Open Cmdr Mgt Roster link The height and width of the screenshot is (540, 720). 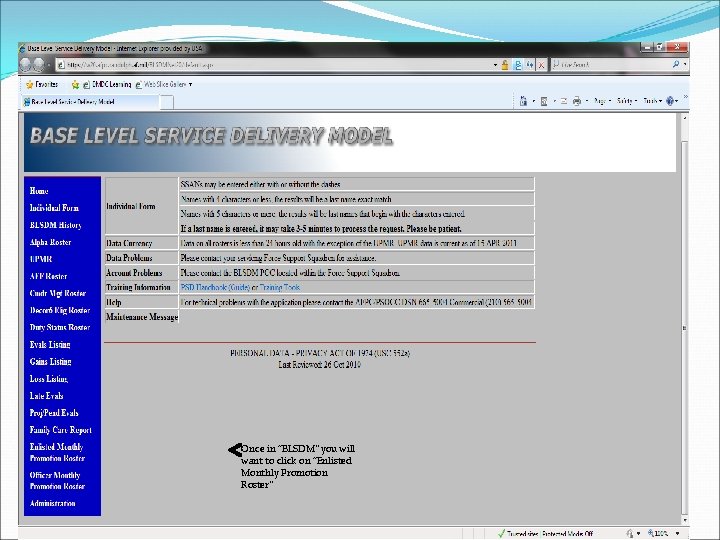pyautogui.click(x=57, y=293)
